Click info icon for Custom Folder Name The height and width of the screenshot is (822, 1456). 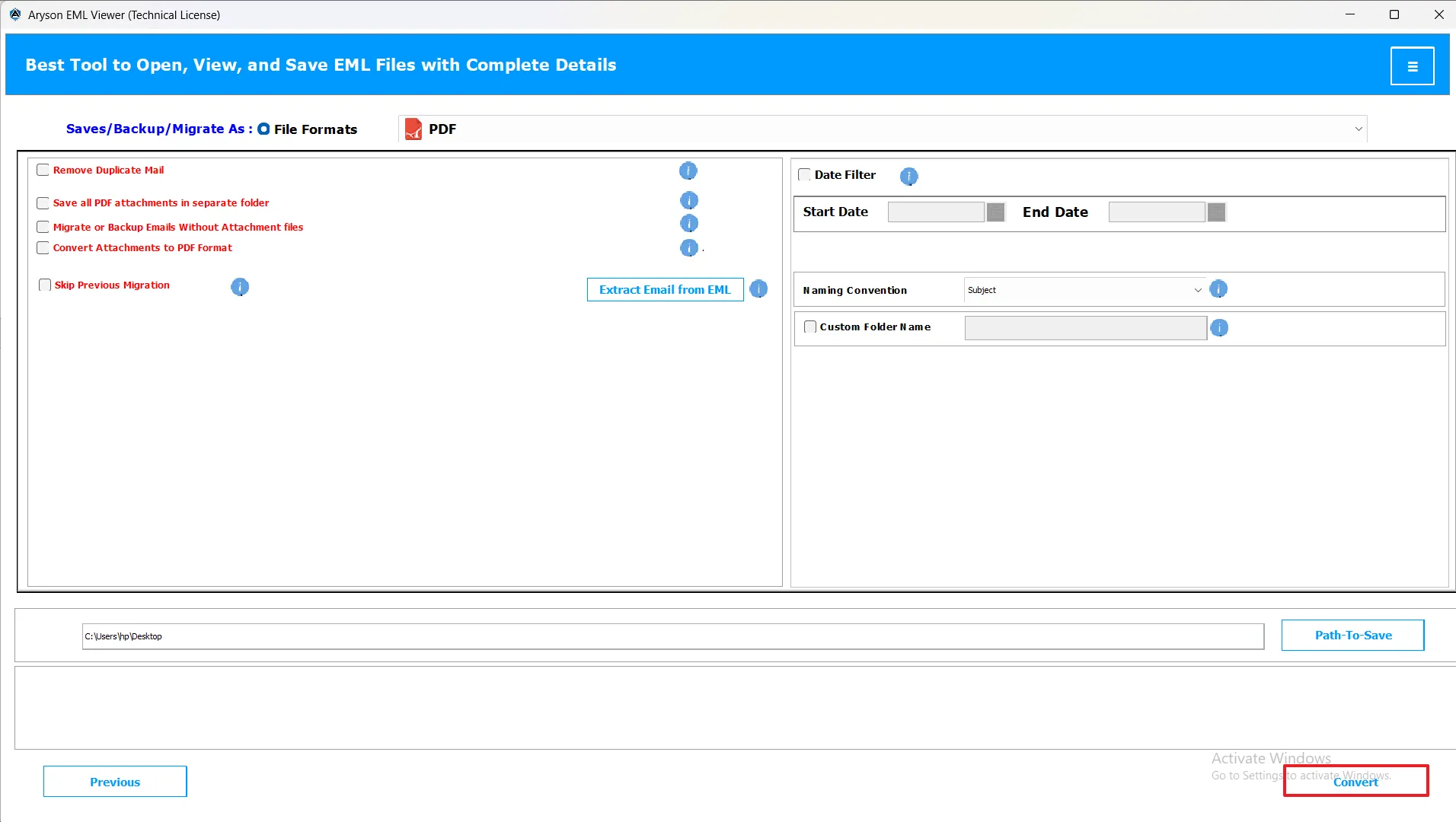click(1219, 328)
